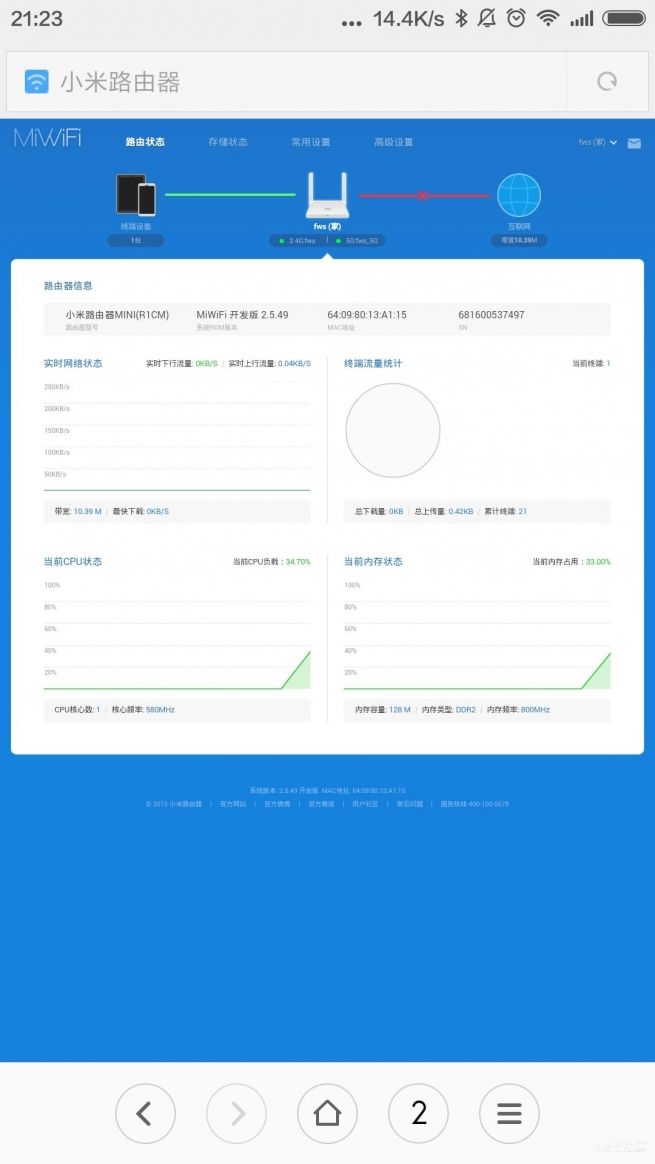Click the 内存类型 DDR2 value

click(466, 710)
